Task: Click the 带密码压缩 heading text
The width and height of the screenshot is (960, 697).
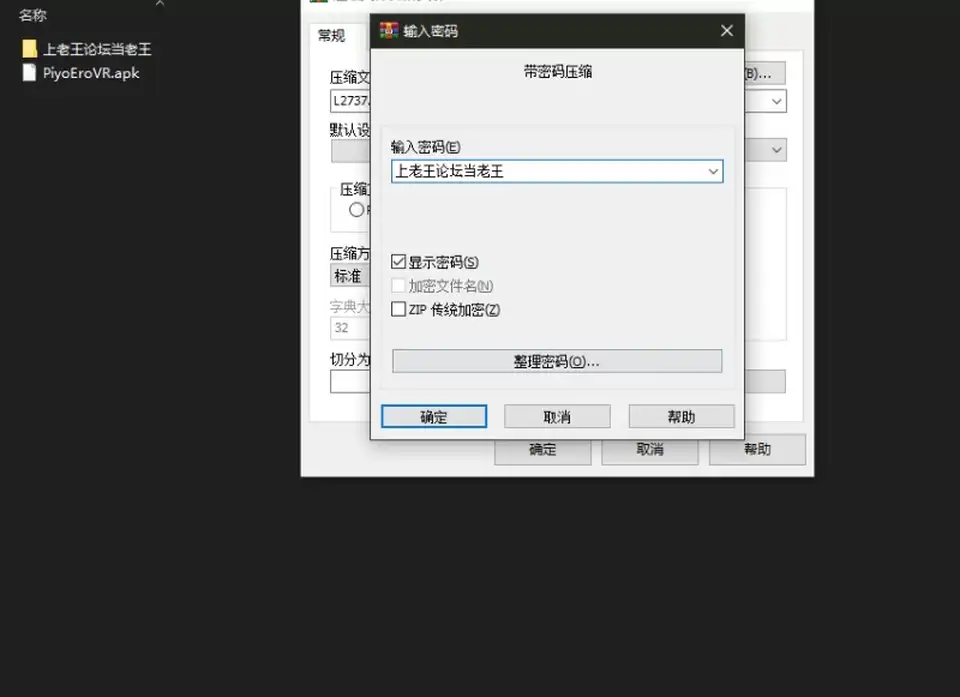Action: click(x=558, y=72)
